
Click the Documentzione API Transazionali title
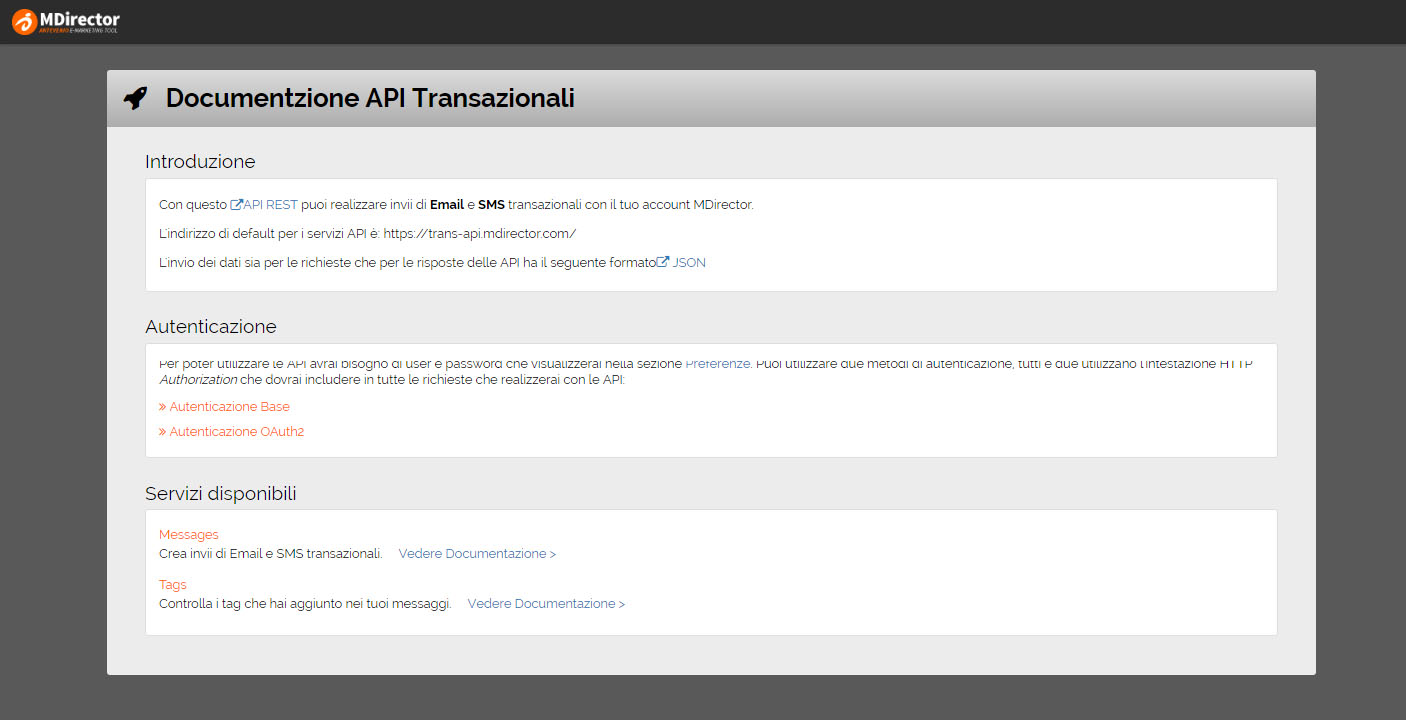[x=370, y=98]
